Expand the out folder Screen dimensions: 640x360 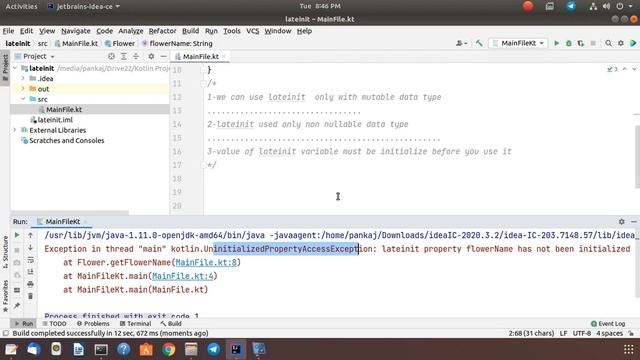[x=23, y=89]
